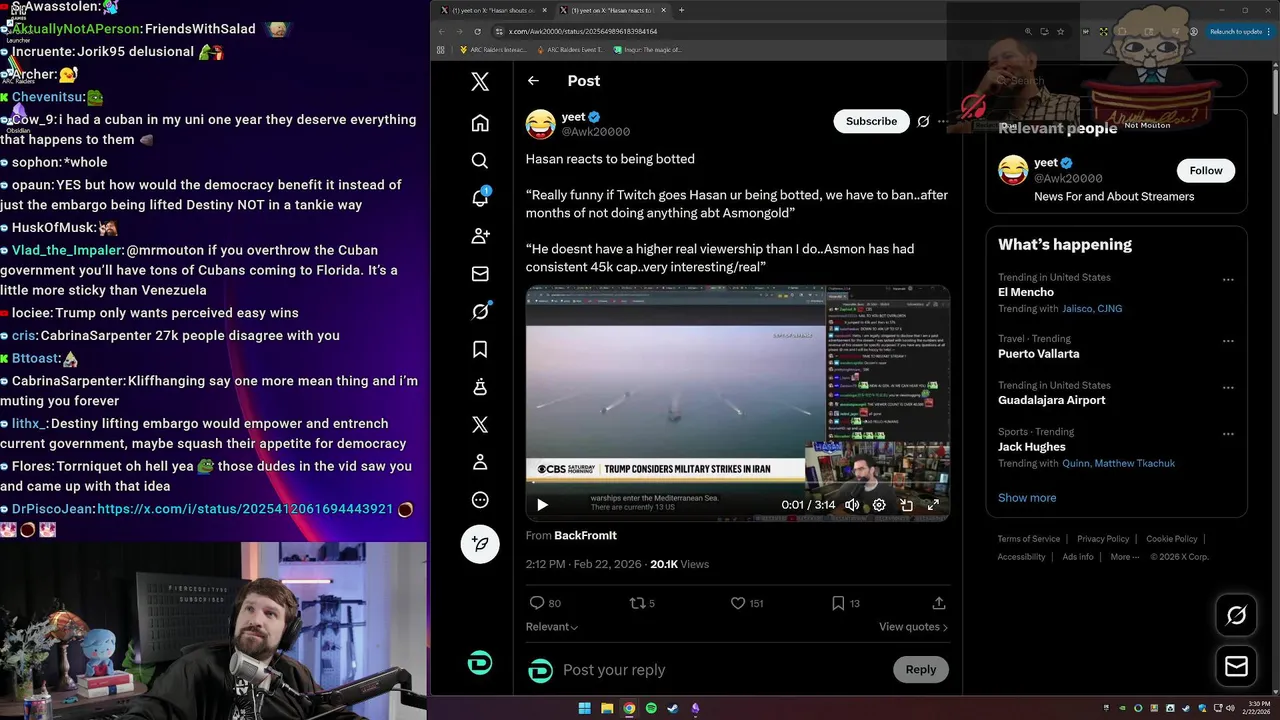
Task: Open more options for Jack Hughes trend
Action: coord(1228,434)
